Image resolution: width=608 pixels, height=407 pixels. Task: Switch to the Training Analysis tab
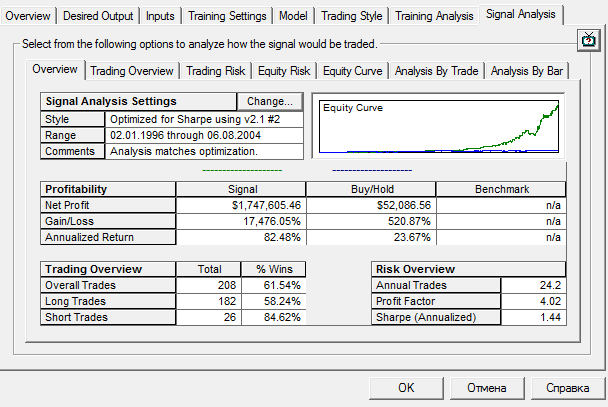(433, 16)
